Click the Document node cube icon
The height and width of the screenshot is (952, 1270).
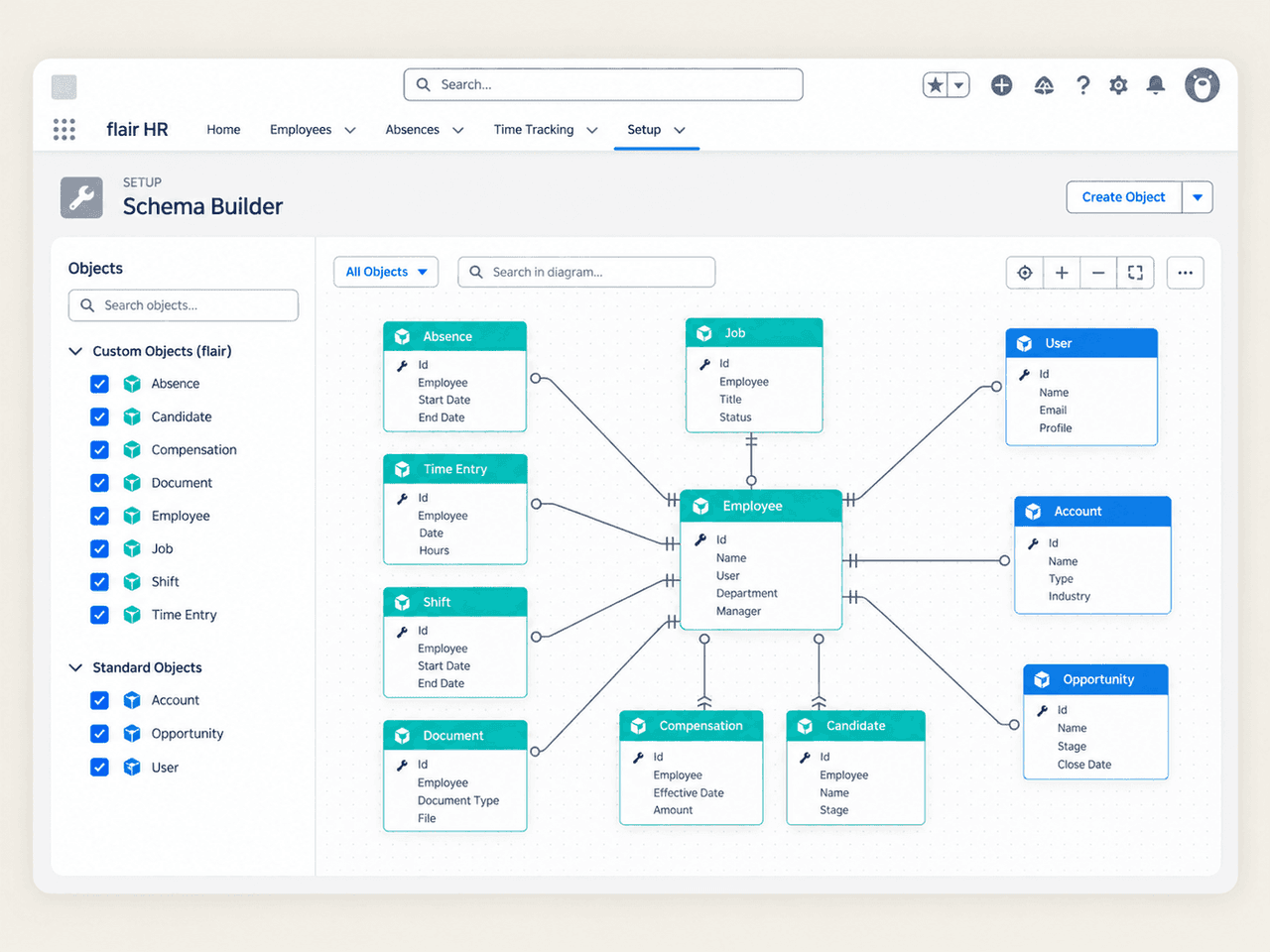402,736
